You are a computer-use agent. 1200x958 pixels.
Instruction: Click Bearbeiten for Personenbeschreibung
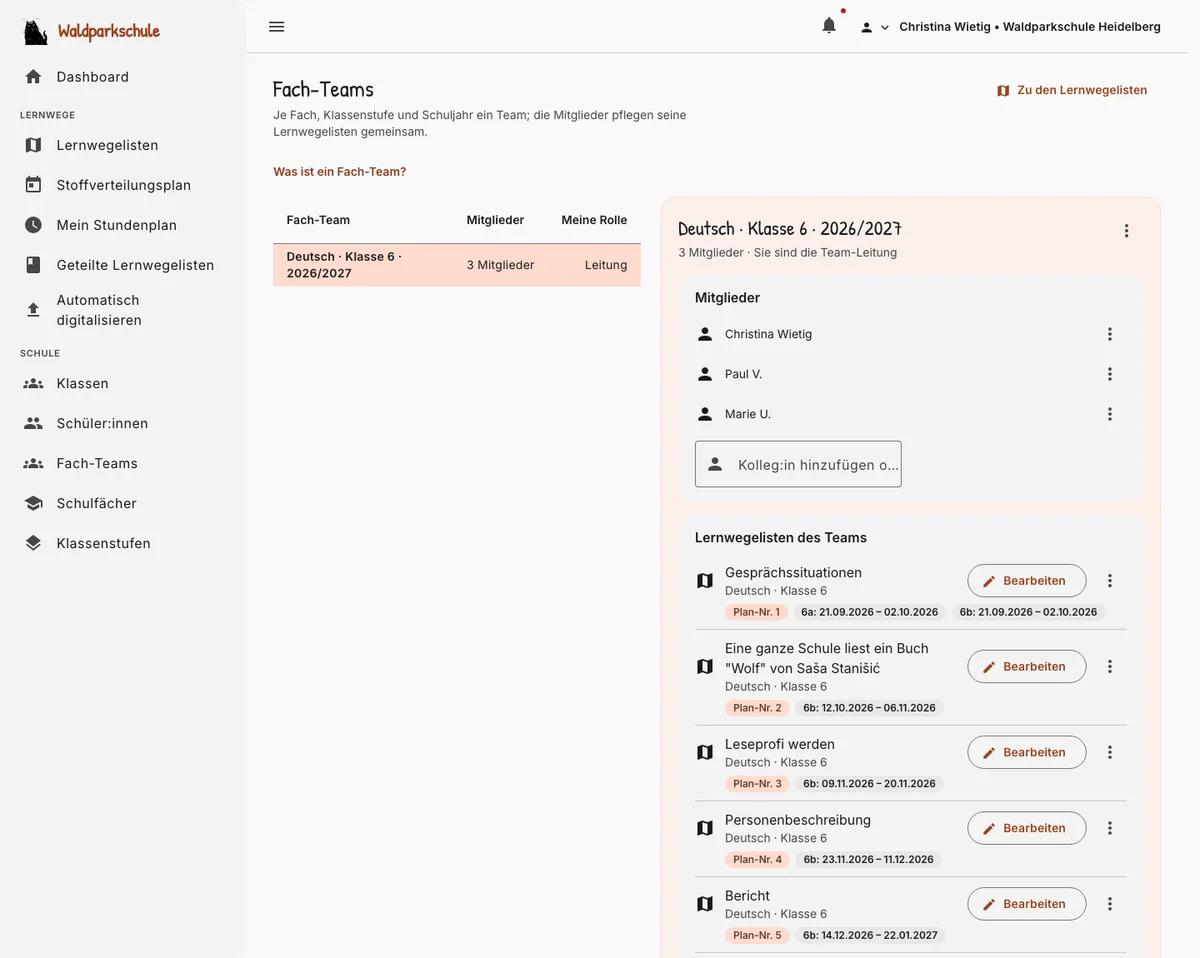coord(1027,829)
